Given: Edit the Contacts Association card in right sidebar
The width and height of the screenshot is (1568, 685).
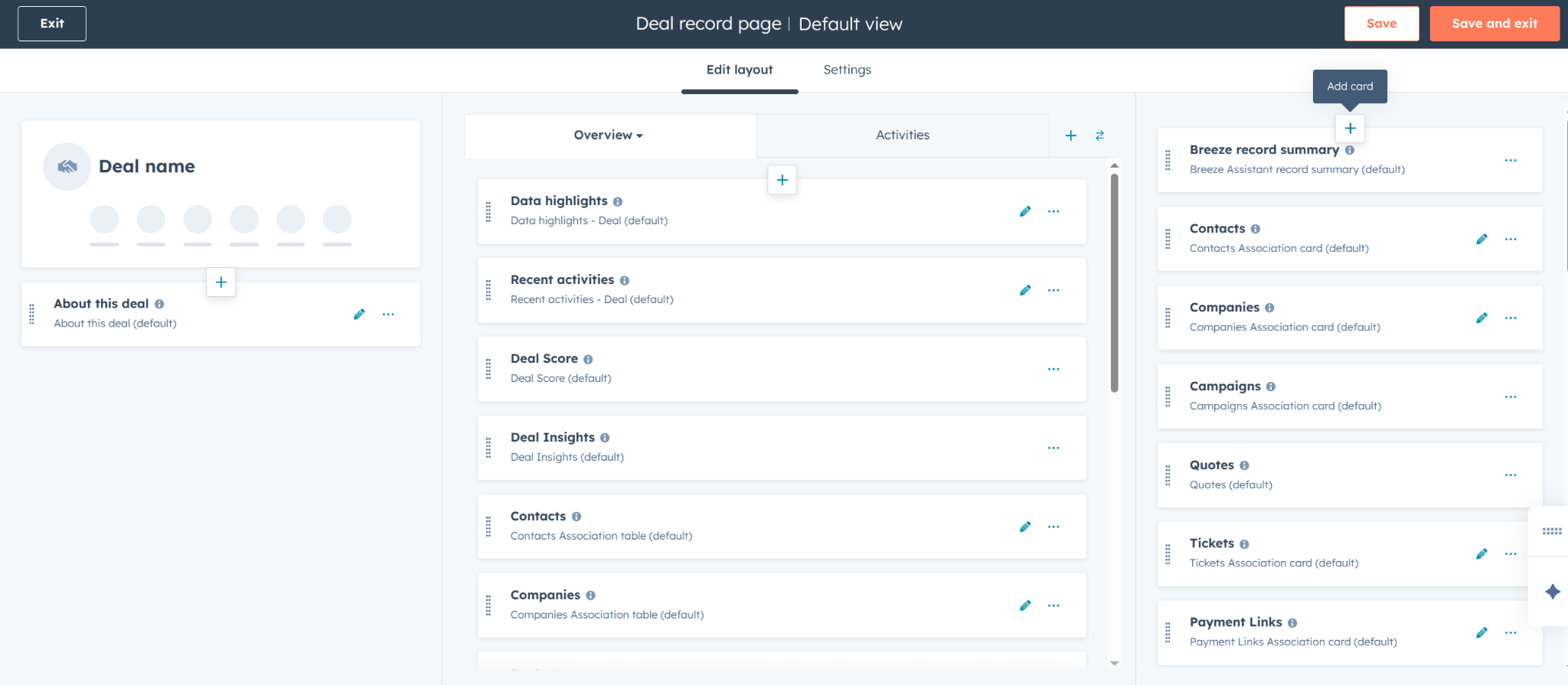Looking at the screenshot, I should pos(1482,239).
